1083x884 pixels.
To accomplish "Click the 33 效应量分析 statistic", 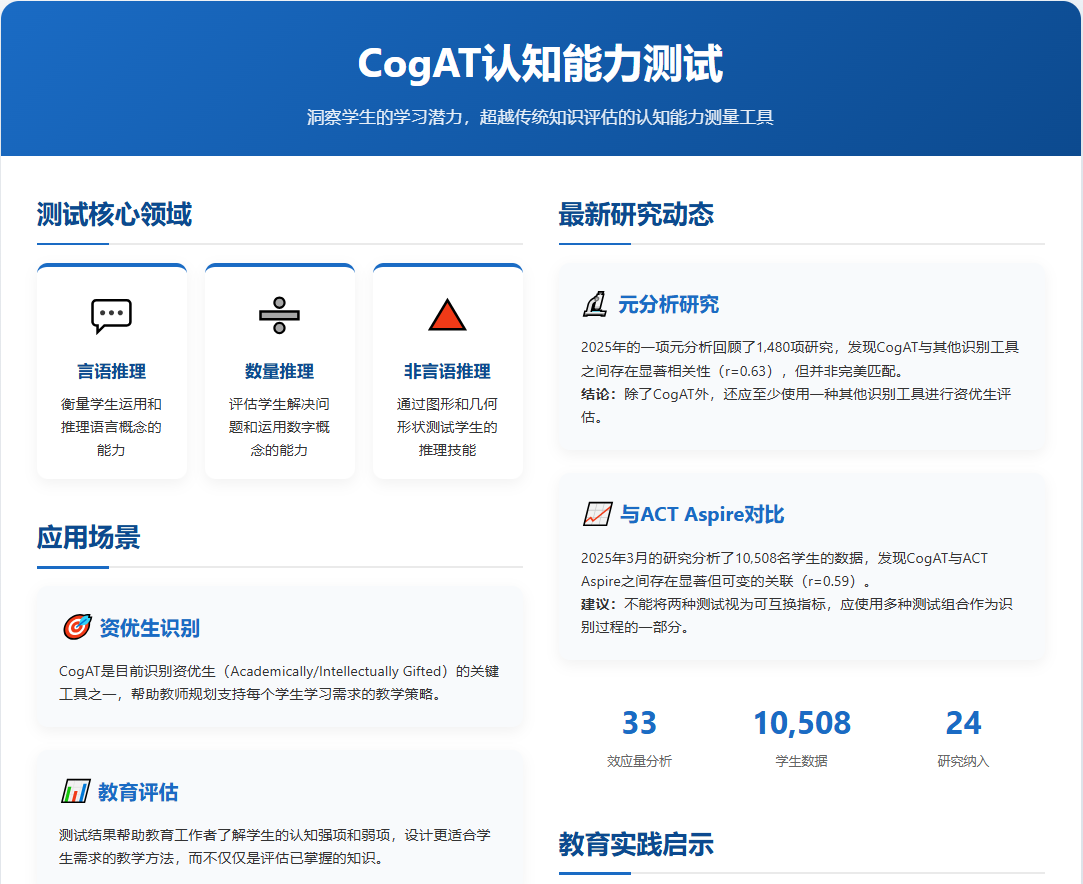I will point(639,735).
